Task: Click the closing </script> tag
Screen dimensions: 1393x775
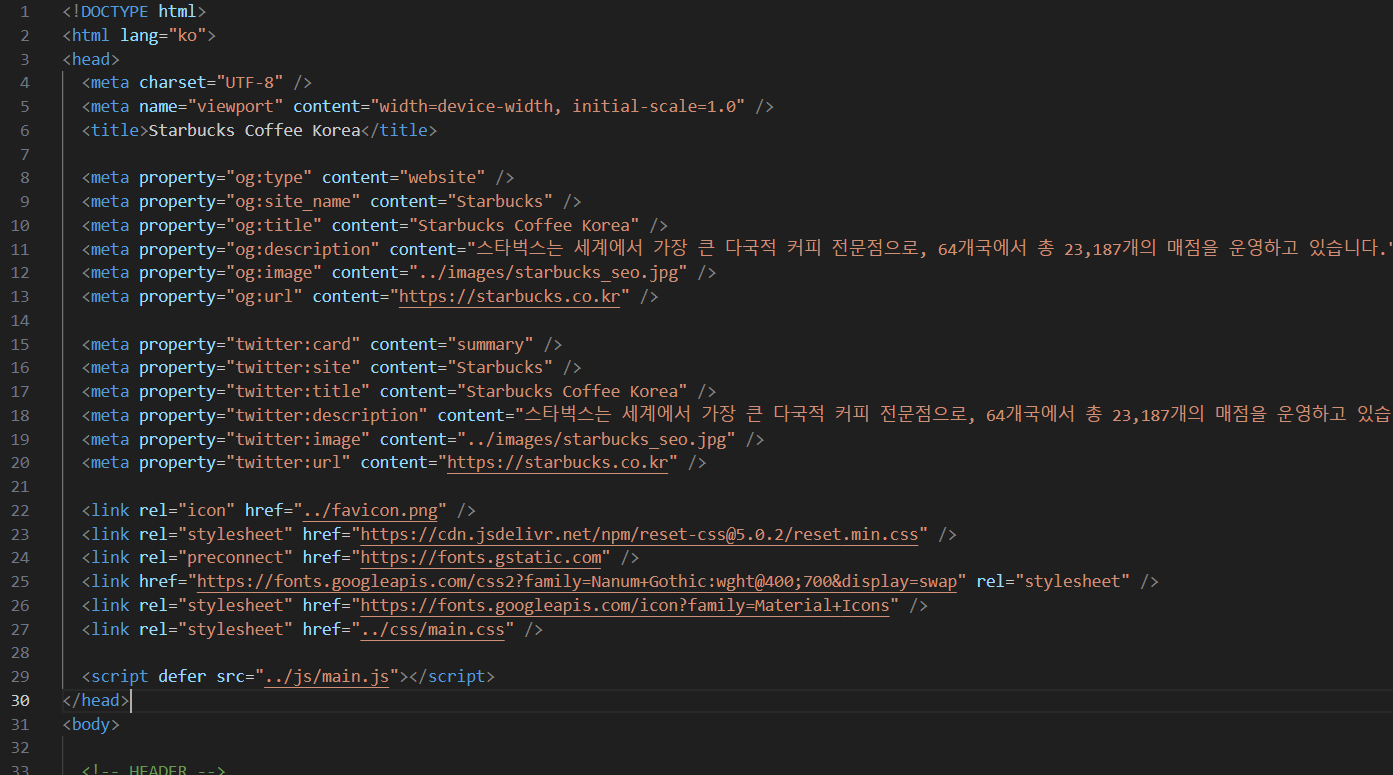Action: [x=452, y=677]
